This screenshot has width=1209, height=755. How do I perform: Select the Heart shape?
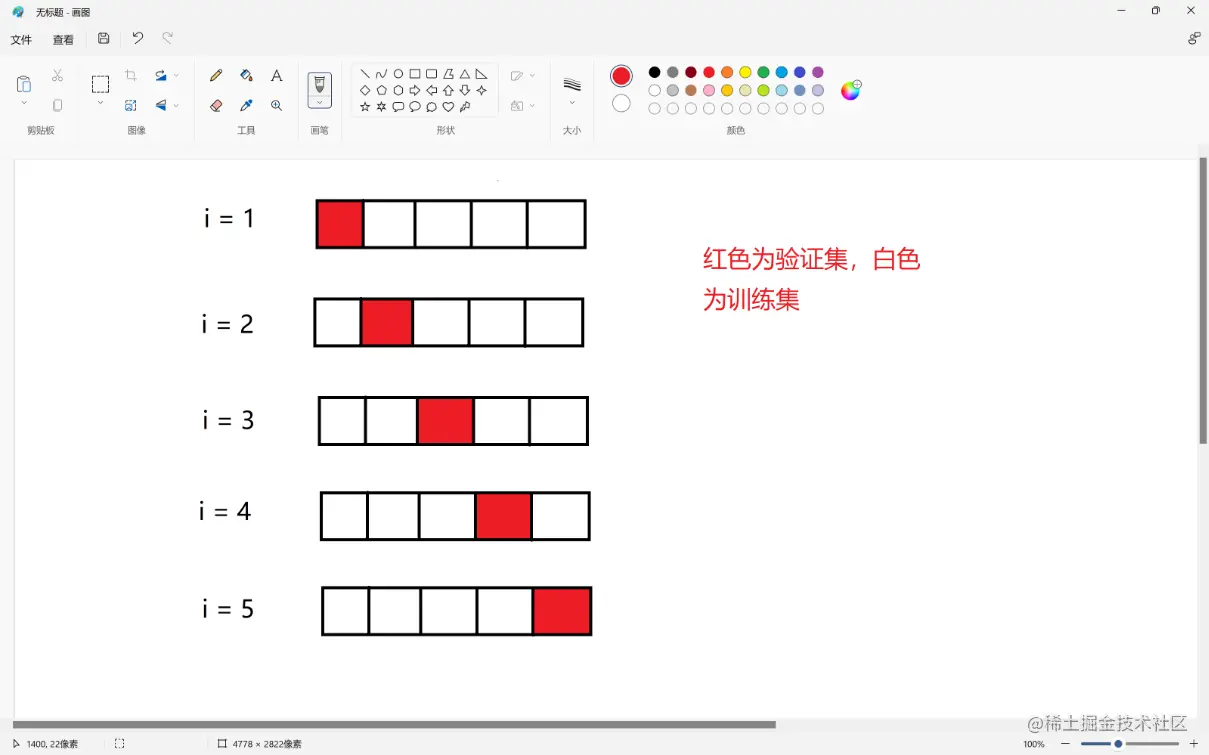[448, 107]
